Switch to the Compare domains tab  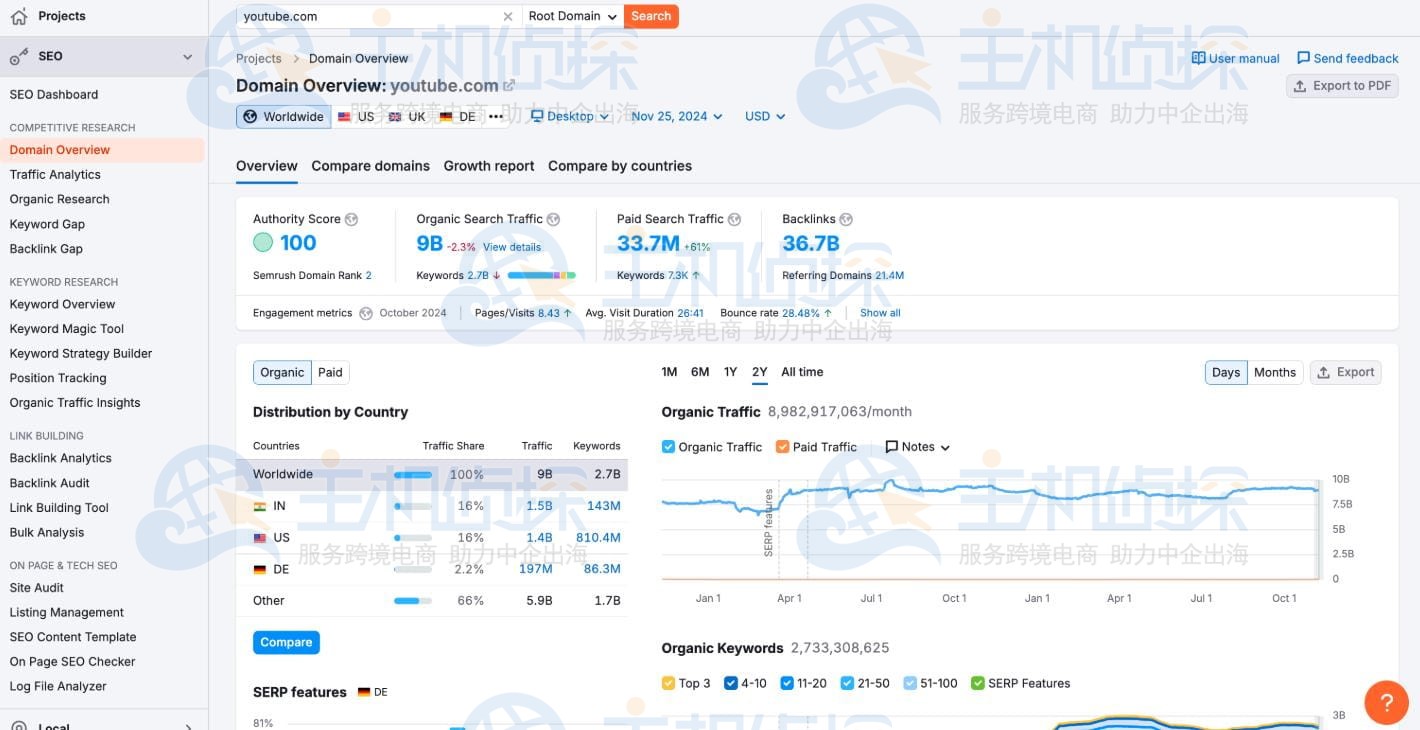370,165
